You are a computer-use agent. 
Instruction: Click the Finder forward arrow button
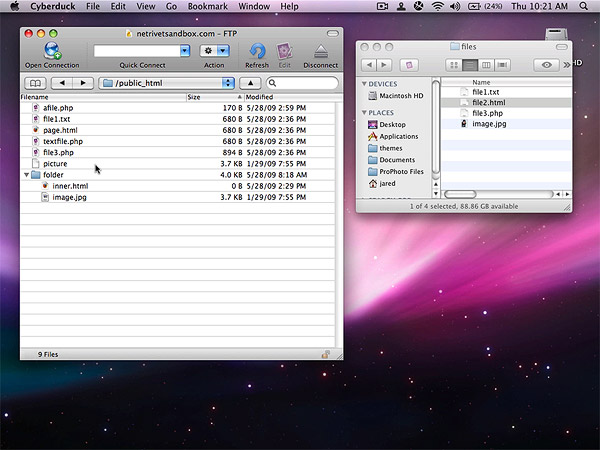point(384,65)
